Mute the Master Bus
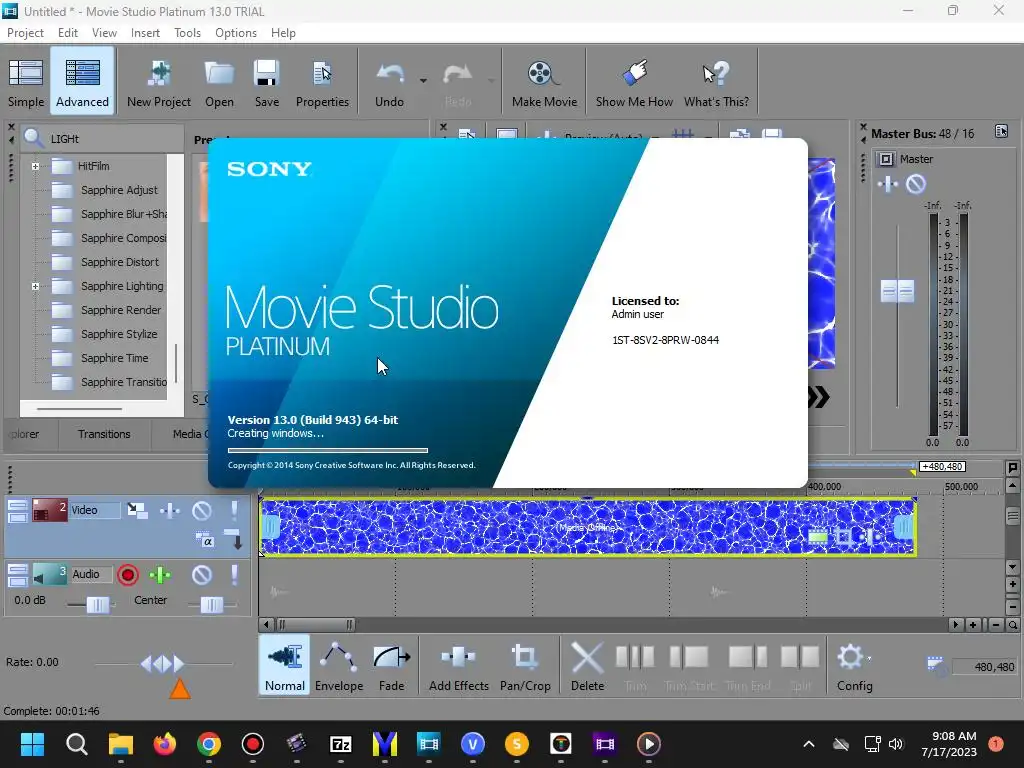 [x=916, y=184]
